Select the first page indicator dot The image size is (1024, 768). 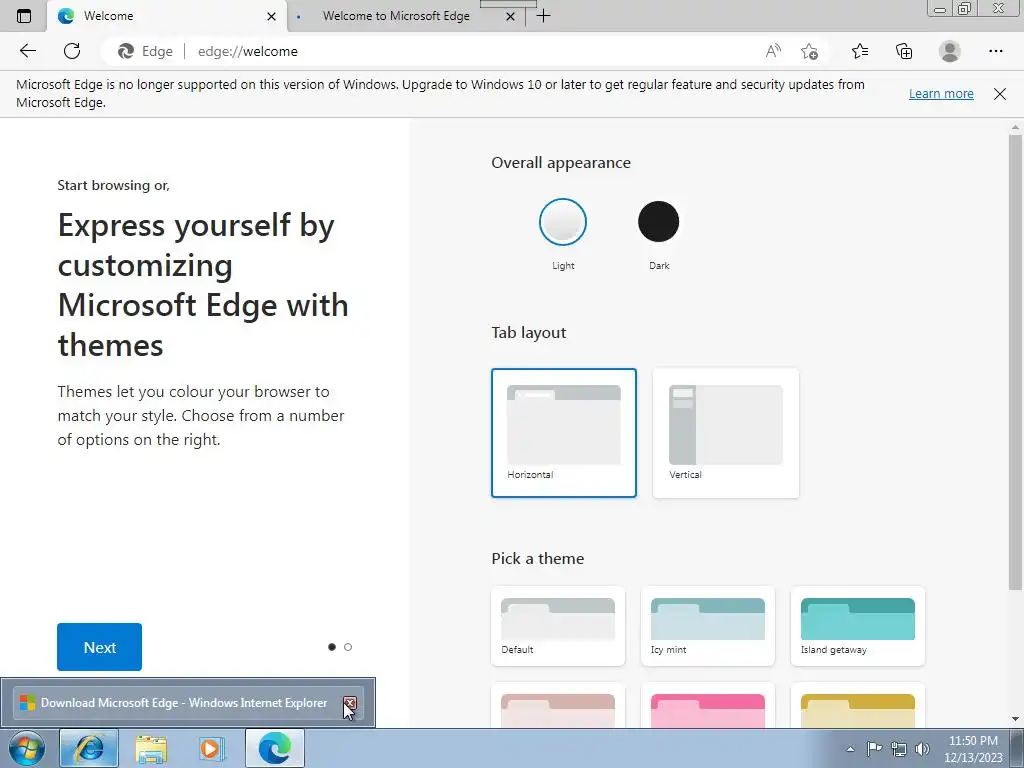click(x=332, y=647)
